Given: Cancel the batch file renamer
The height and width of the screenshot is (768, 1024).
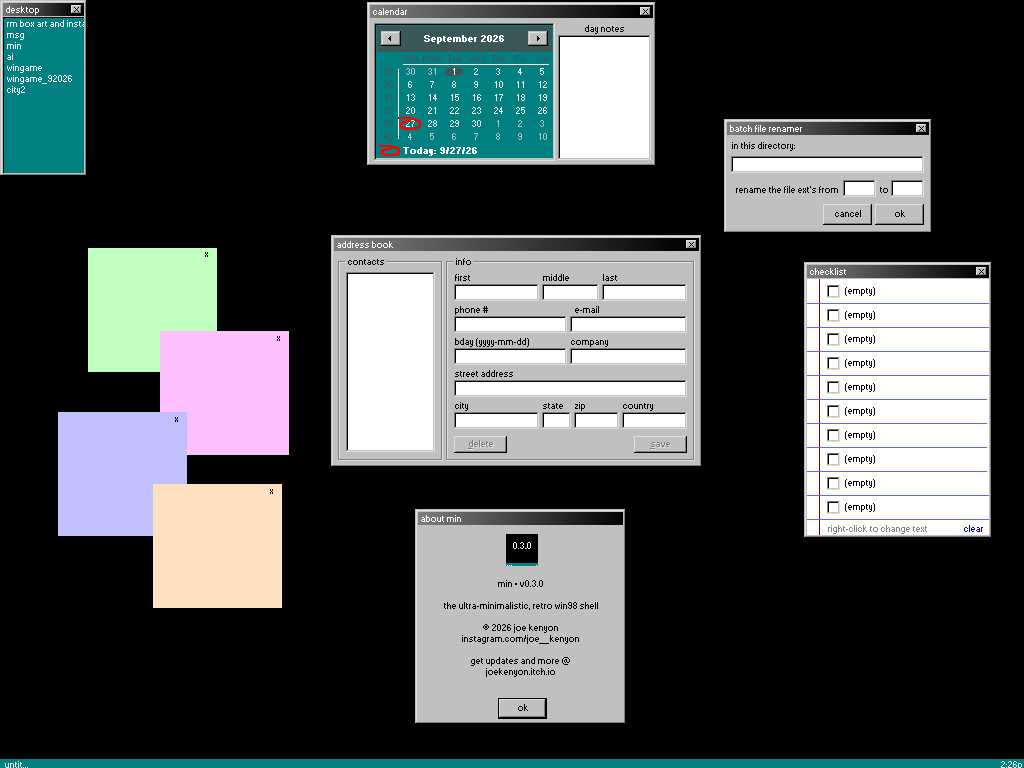Looking at the screenshot, I should coord(848,214).
